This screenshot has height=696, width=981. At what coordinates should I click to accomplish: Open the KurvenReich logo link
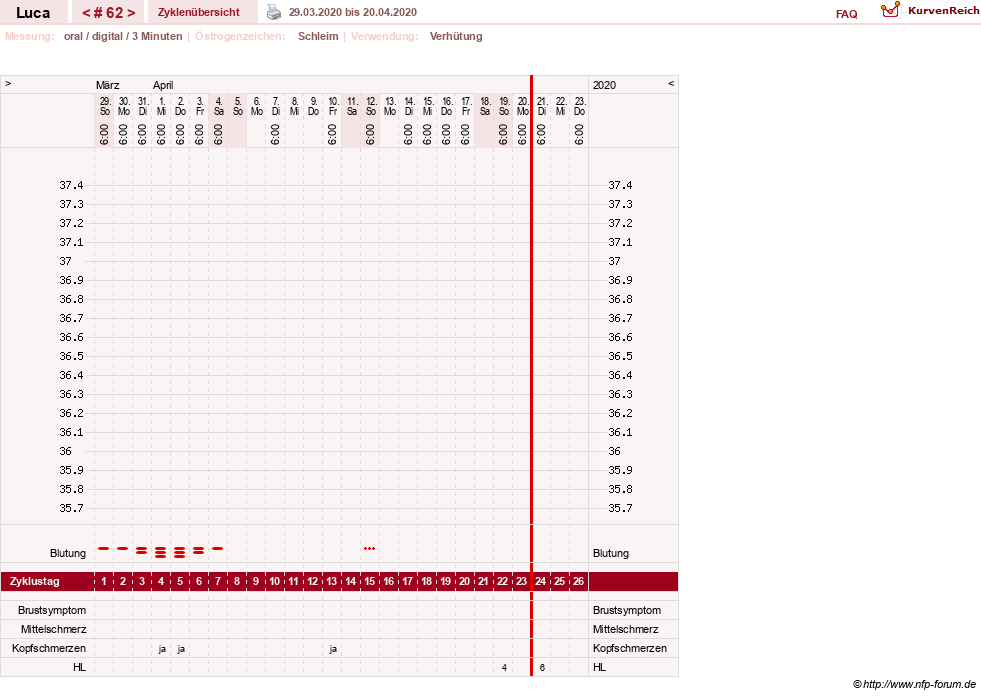tap(930, 11)
